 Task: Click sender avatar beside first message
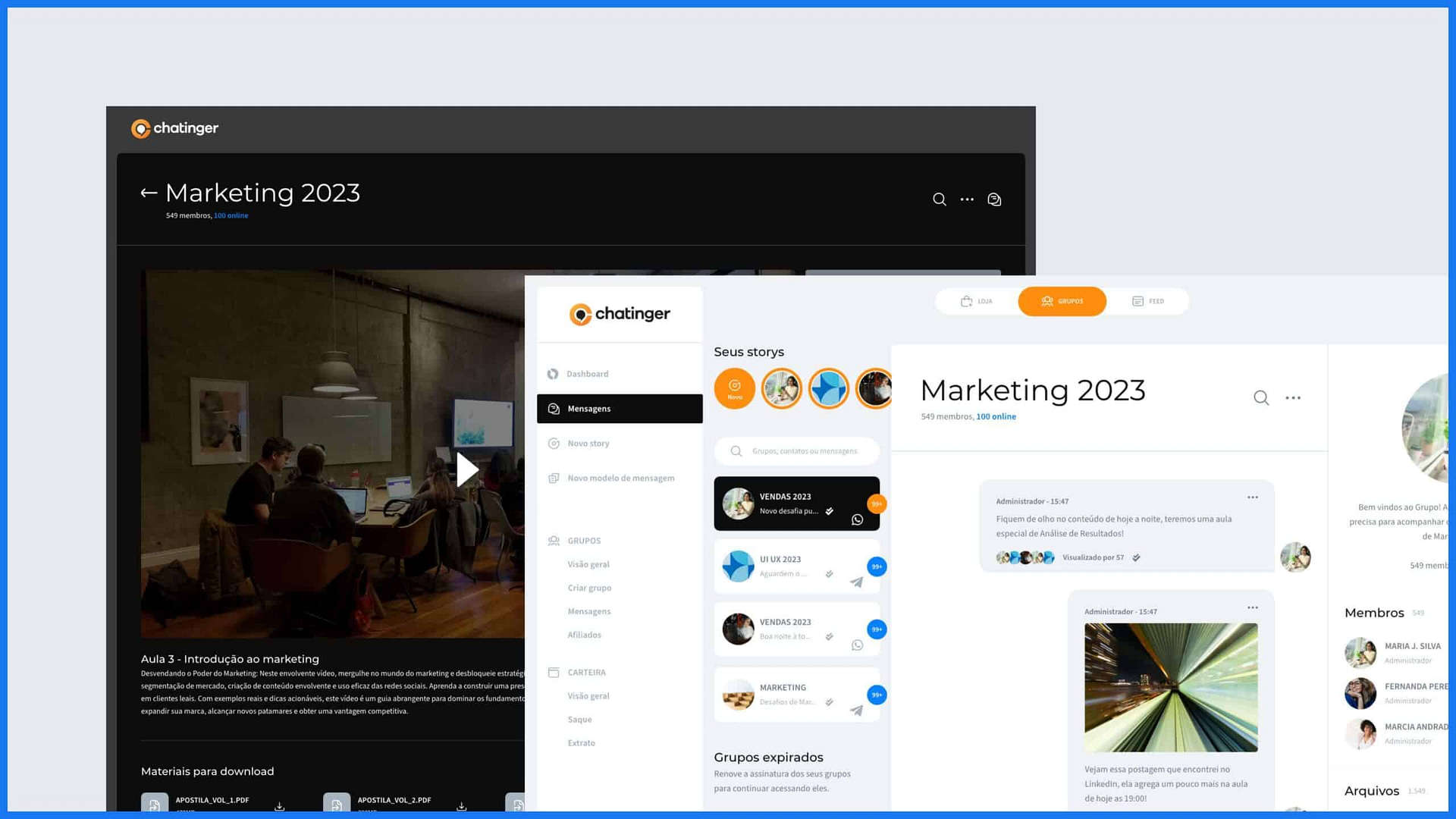click(x=1295, y=557)
